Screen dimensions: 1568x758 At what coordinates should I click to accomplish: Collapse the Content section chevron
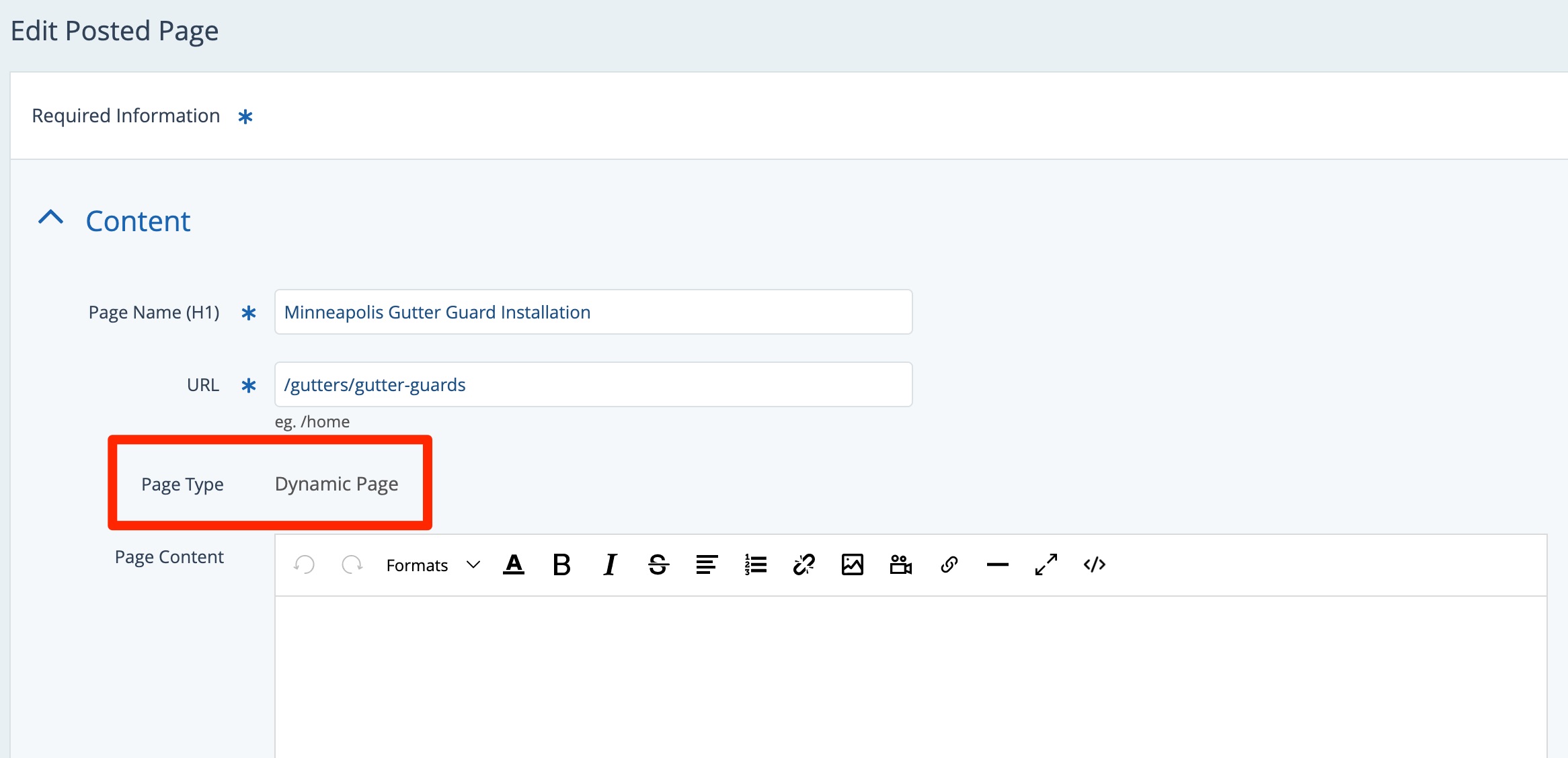pyautogui.click(x=51, y=218)
